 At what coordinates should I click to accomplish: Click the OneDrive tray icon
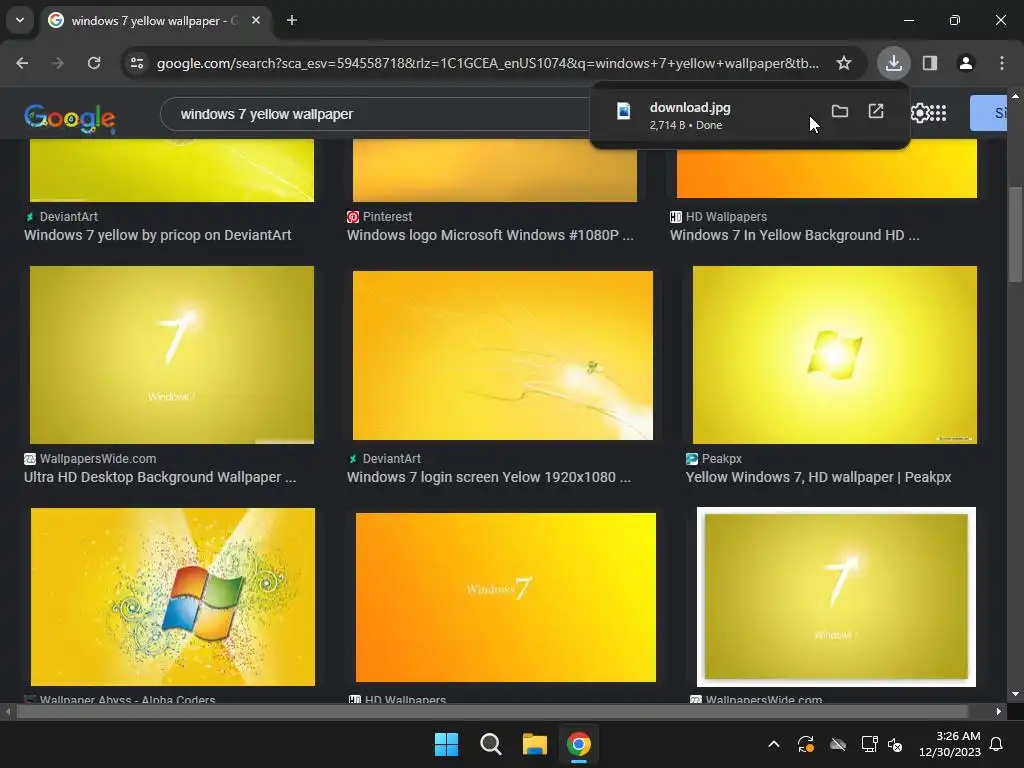[838, 744]
